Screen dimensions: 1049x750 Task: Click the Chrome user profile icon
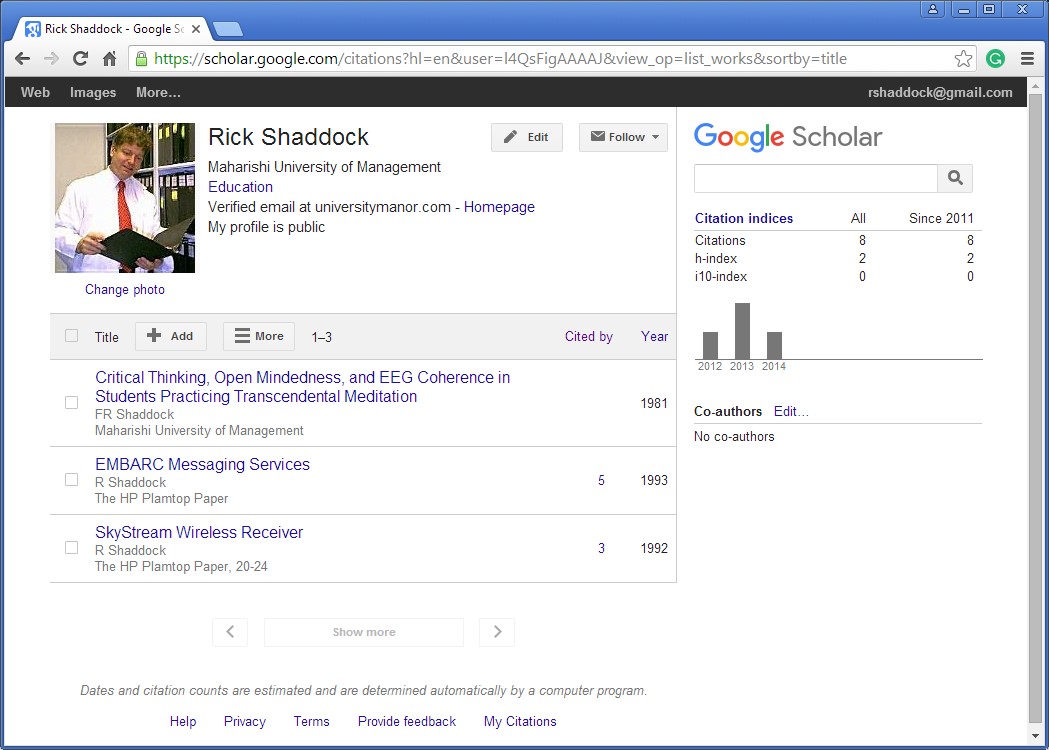click(x=933, y=9)
